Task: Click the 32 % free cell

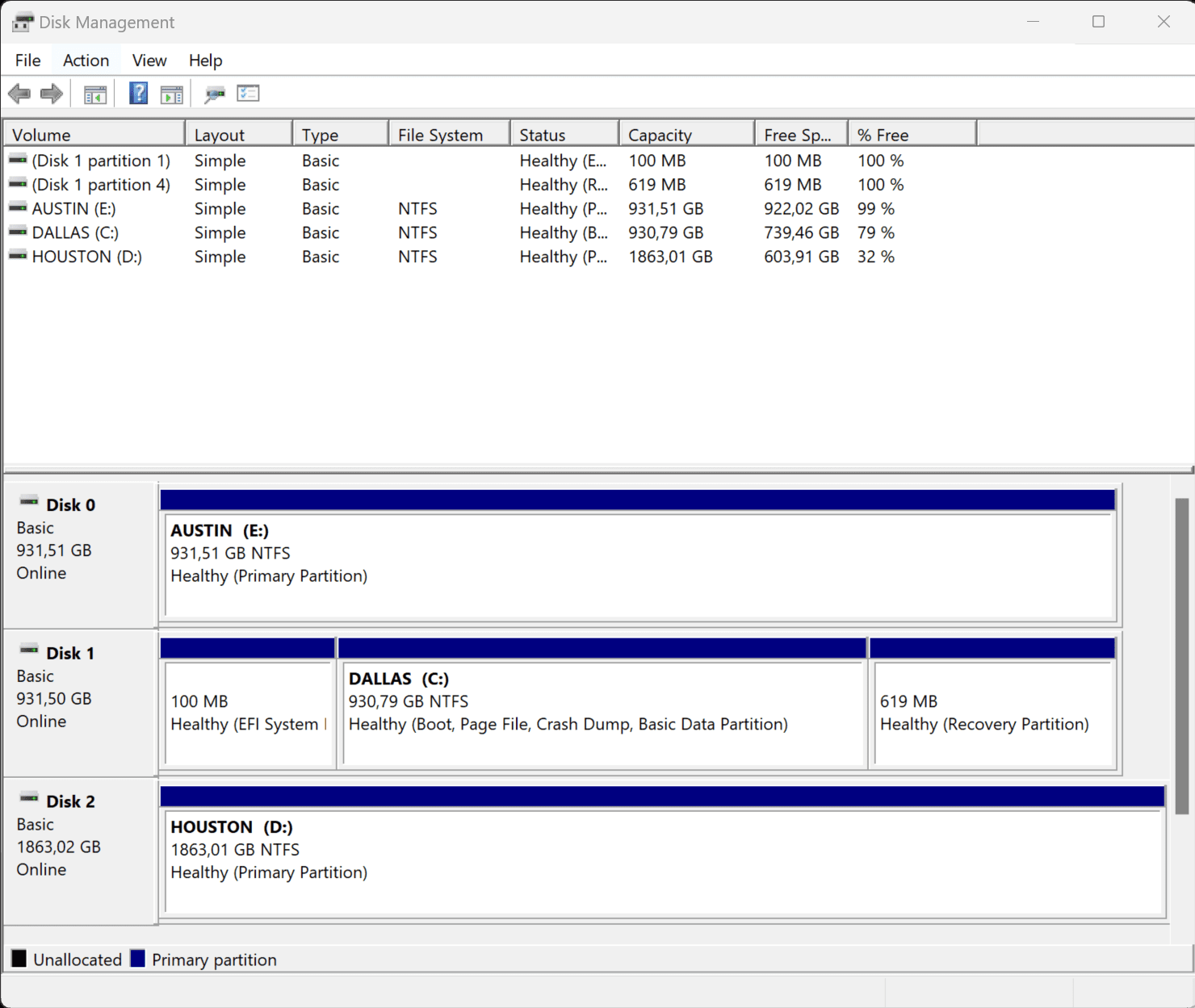Action: (876, 257)
